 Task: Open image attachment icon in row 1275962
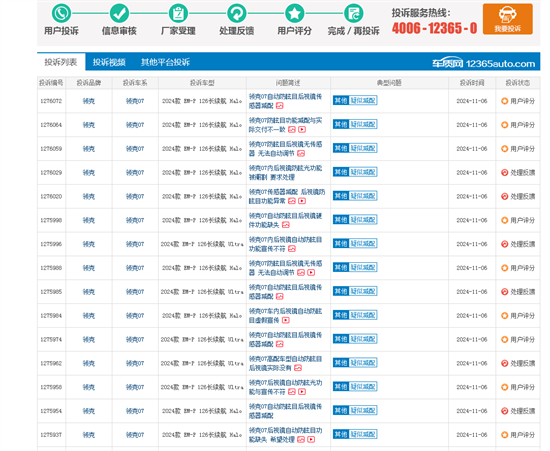click(x=298, y=368)
